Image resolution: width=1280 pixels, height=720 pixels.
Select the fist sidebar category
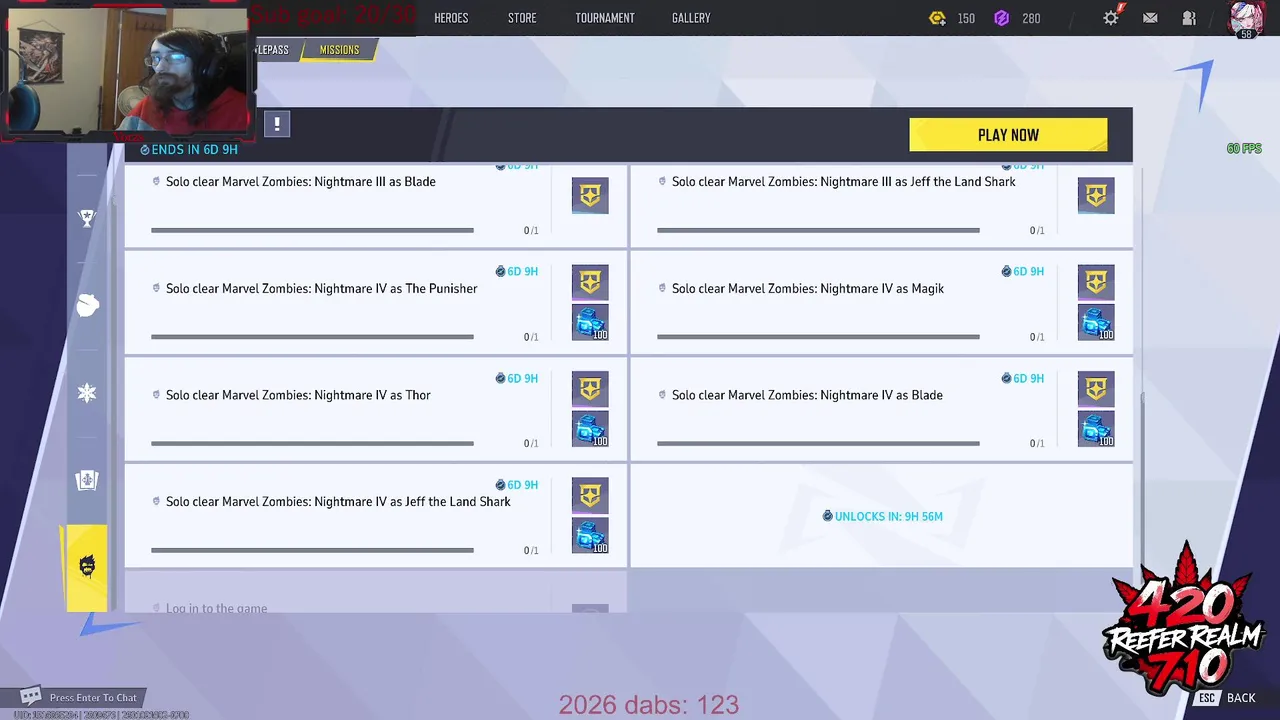(x=87, y=305)
